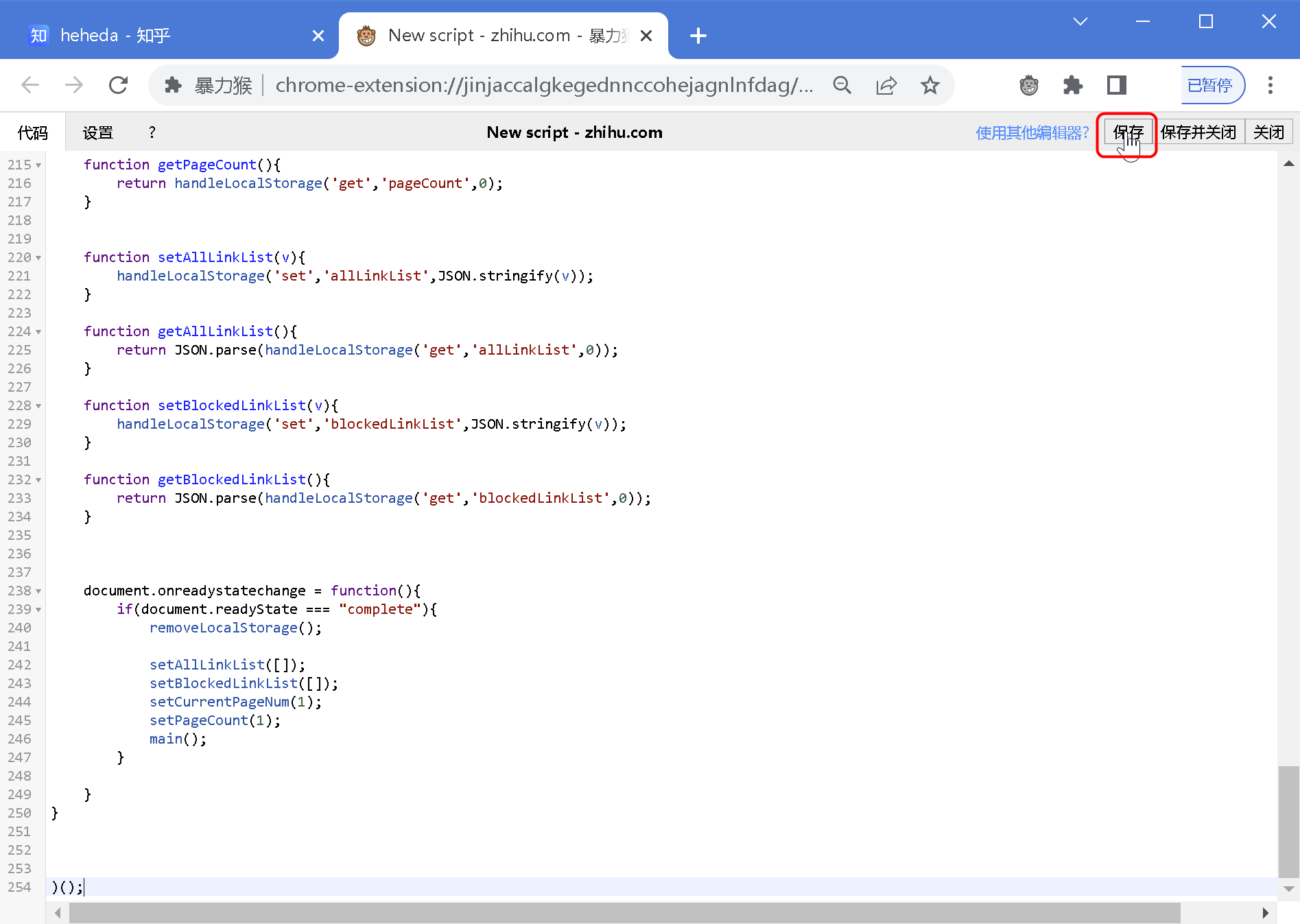Fold the setBlockedLinkList function at line 228

[38, 406]
